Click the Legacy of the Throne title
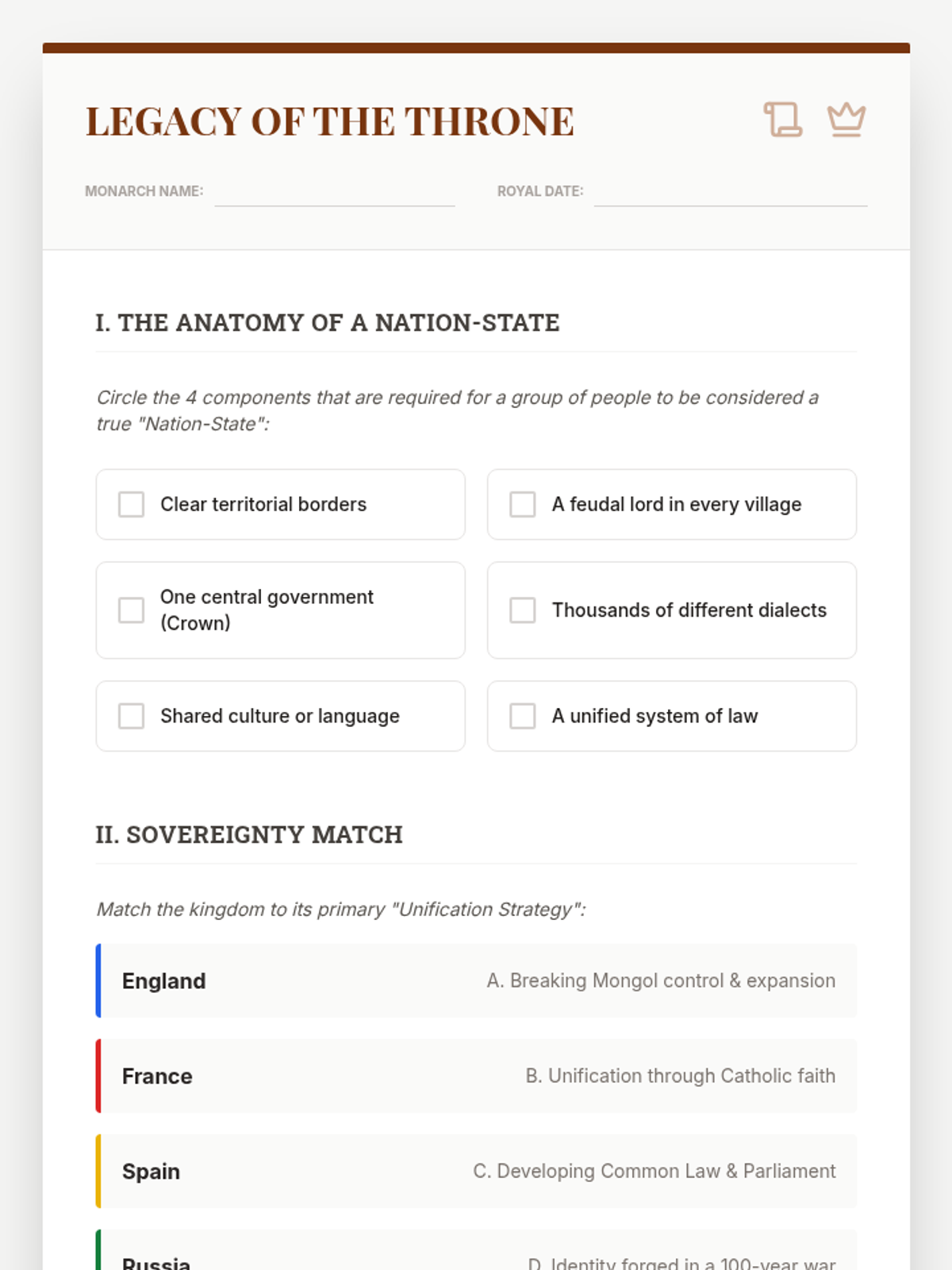The image size is (952, 1270). tap(330, 121)
